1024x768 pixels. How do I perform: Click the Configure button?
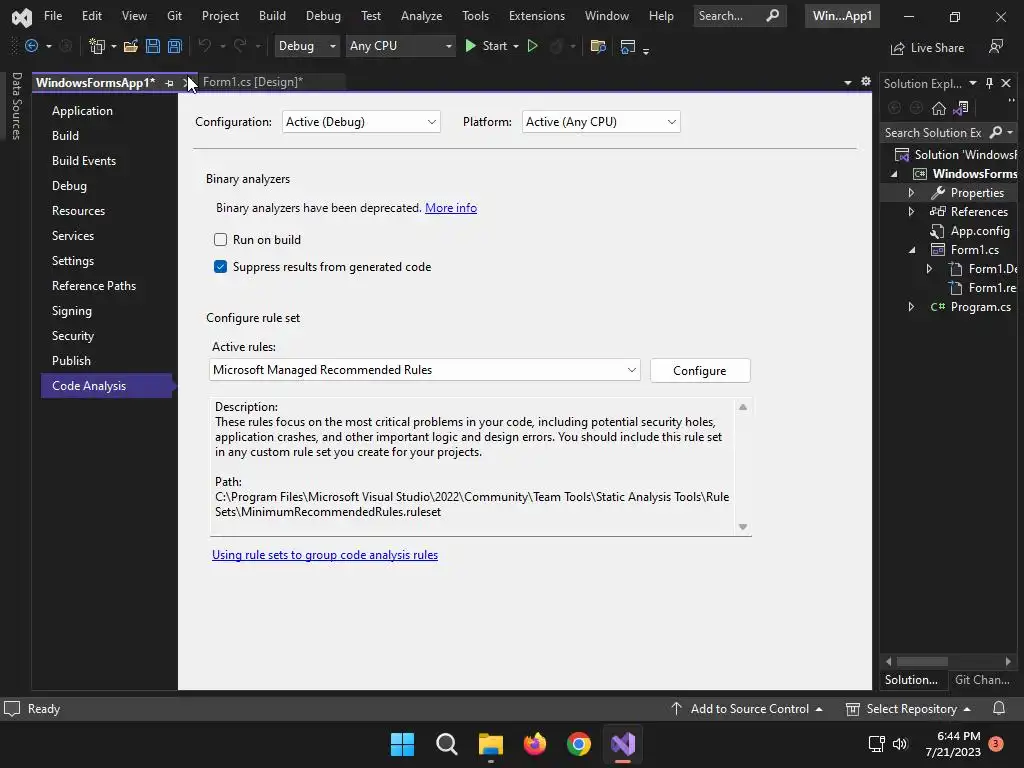pyautogui.click(x=700, y=370)
